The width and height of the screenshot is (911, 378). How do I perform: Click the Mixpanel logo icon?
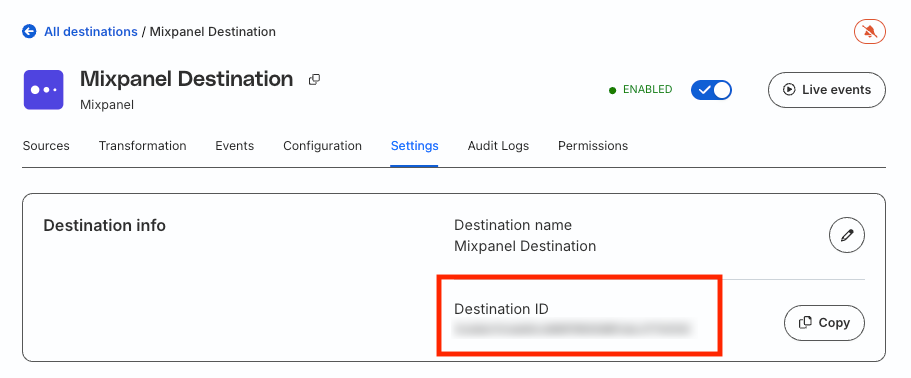pyautogui.click(x=44, y=89)
